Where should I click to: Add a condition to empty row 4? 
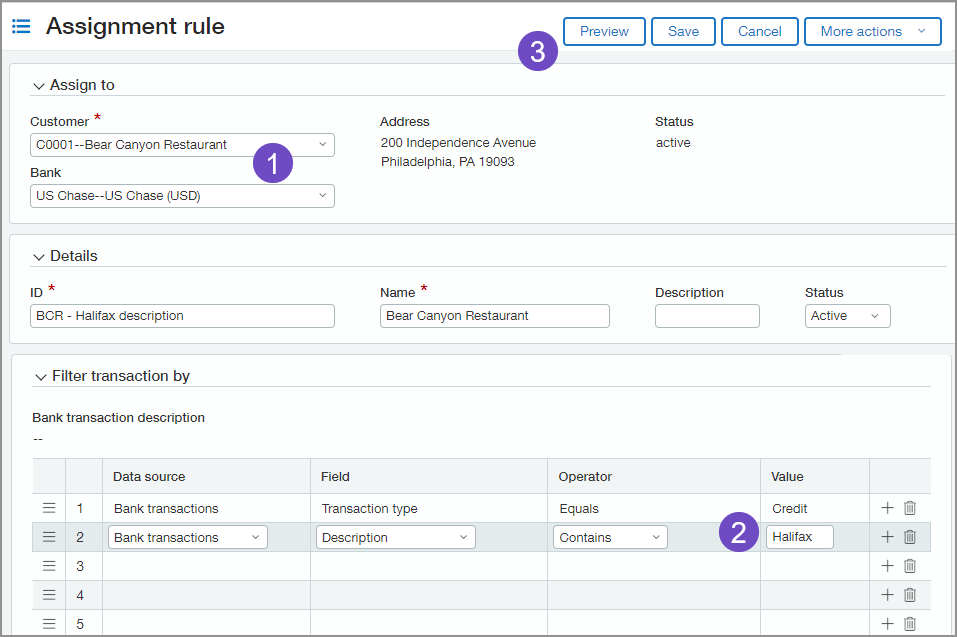point(887,594)
